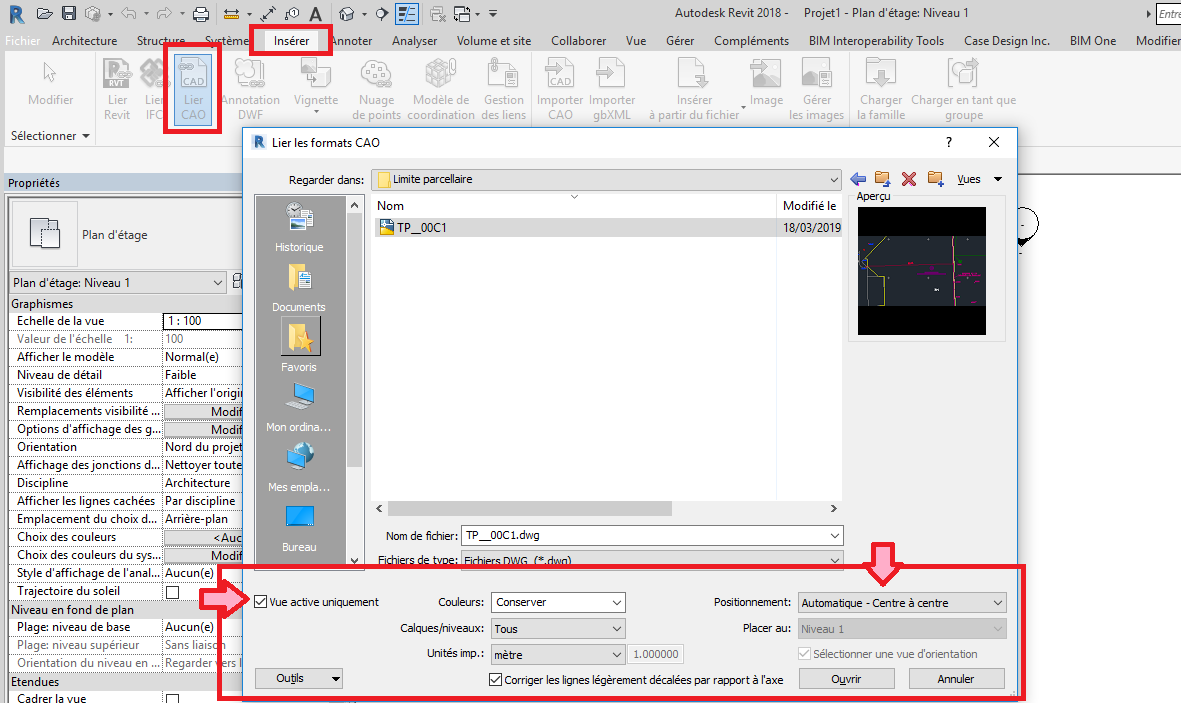
Task: Switch to the Gérer ribbon tab
Action: point(679,41)
